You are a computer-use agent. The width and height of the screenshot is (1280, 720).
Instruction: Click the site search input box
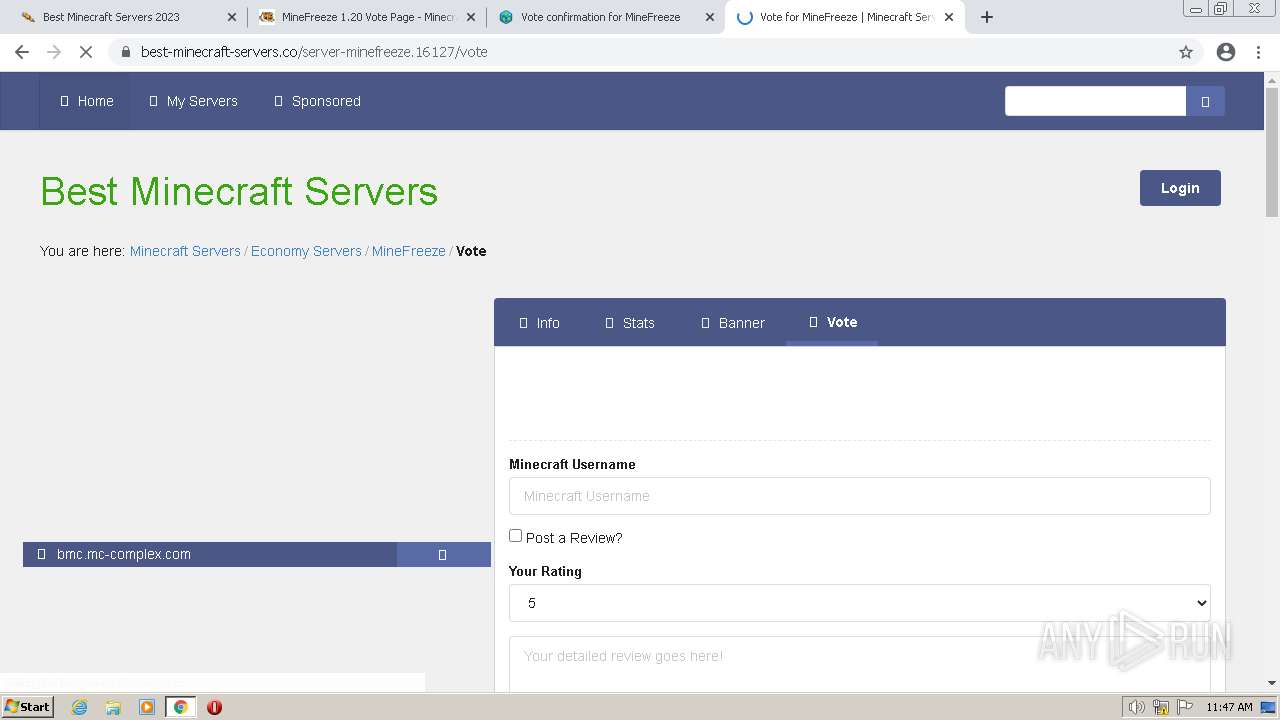pos(1095,101)
